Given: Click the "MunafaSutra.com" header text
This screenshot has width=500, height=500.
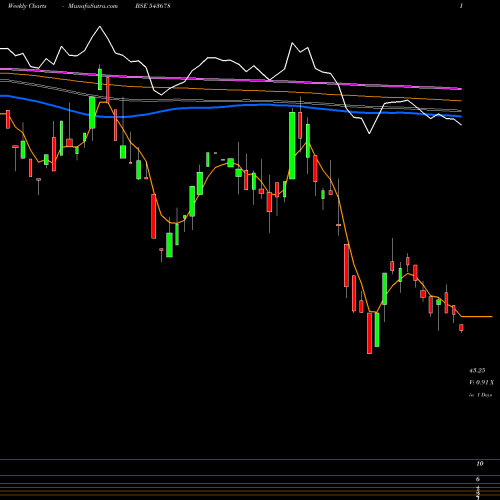Looking at the screenshot, I should 93,6.
